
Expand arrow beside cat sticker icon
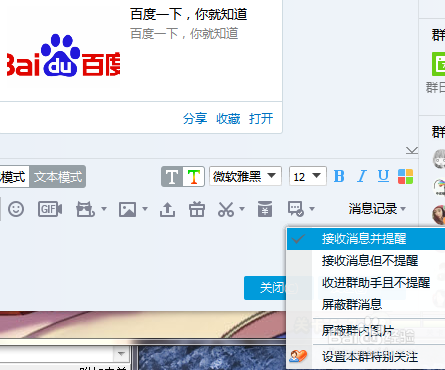104,209
